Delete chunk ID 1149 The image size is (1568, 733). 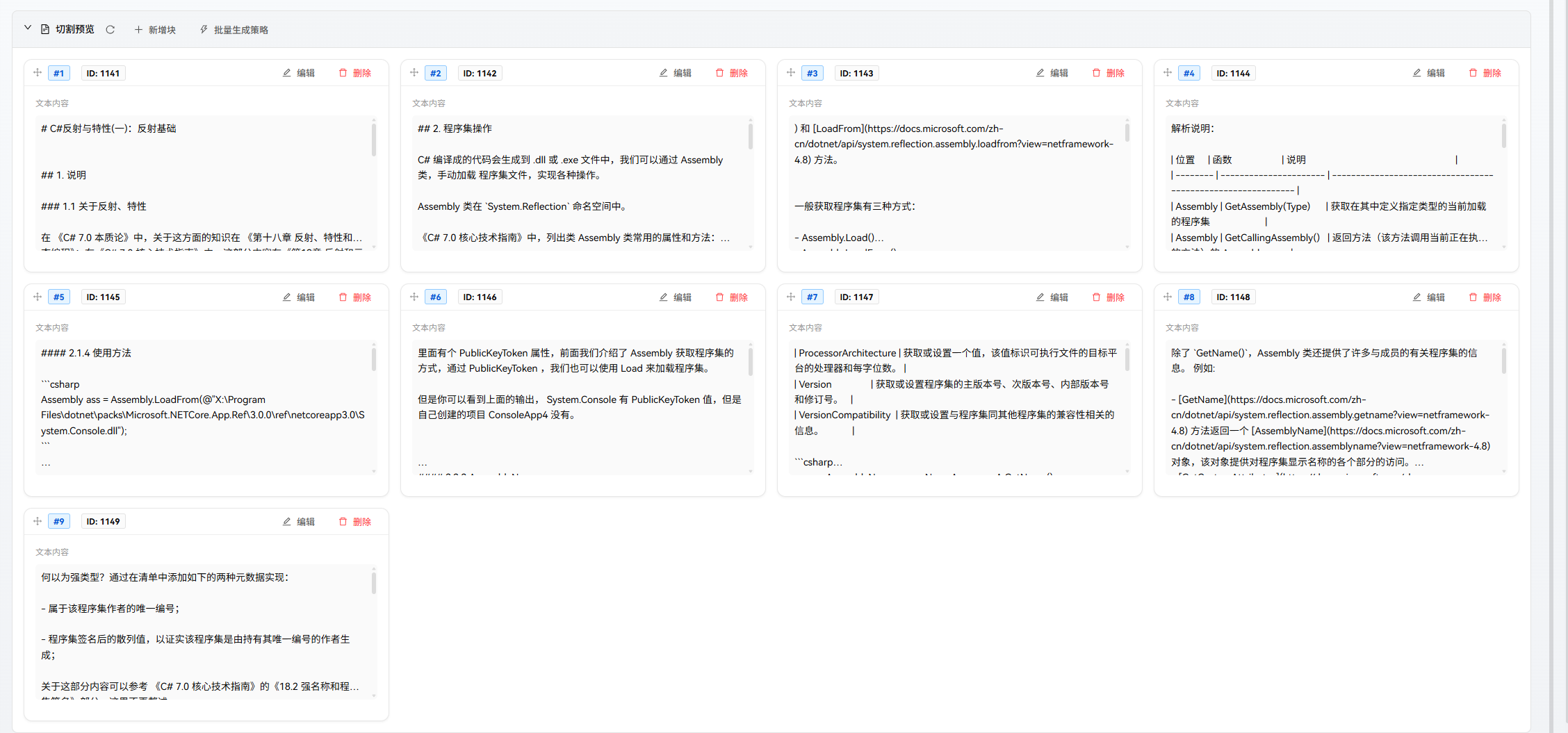[x=355, y=522]
